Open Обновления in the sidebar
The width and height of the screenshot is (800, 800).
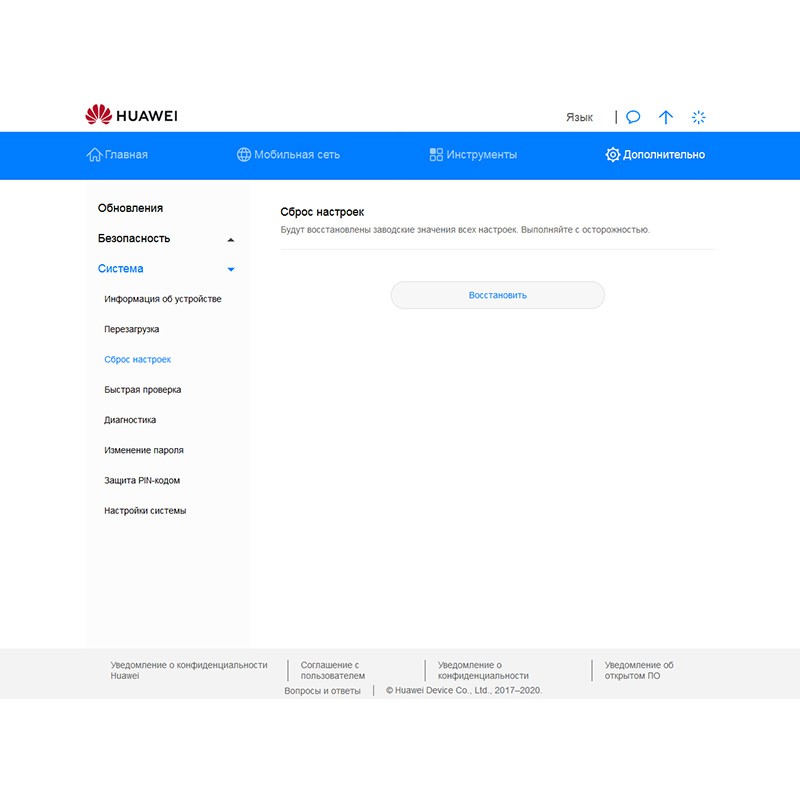[130, 208]
